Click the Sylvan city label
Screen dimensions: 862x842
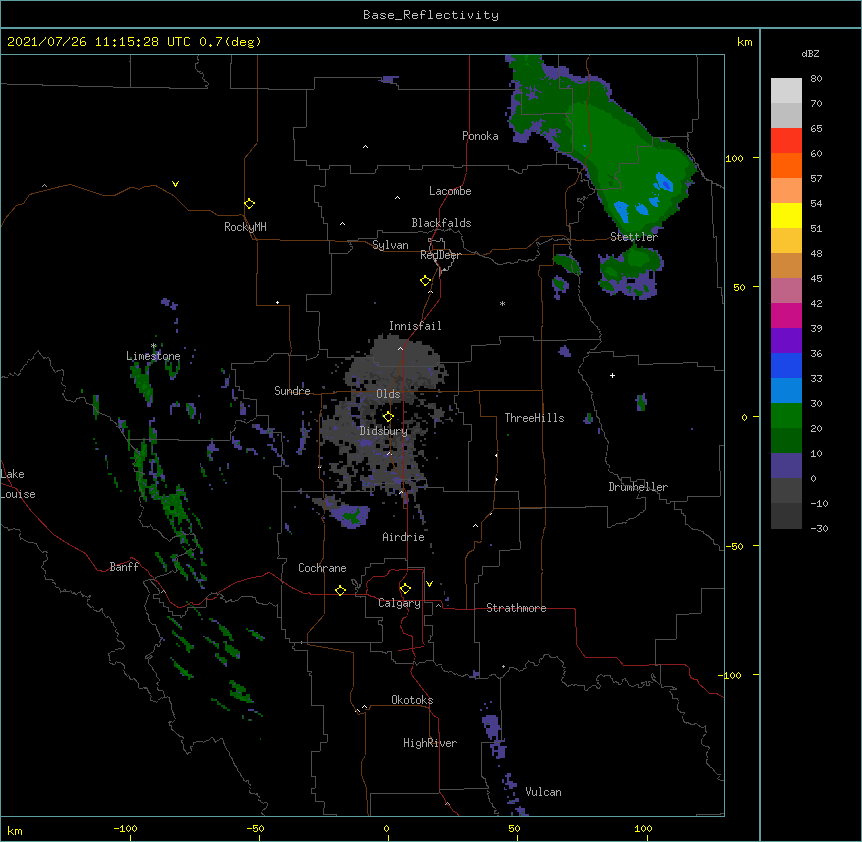pyautogui.click(x=390, y=245)
